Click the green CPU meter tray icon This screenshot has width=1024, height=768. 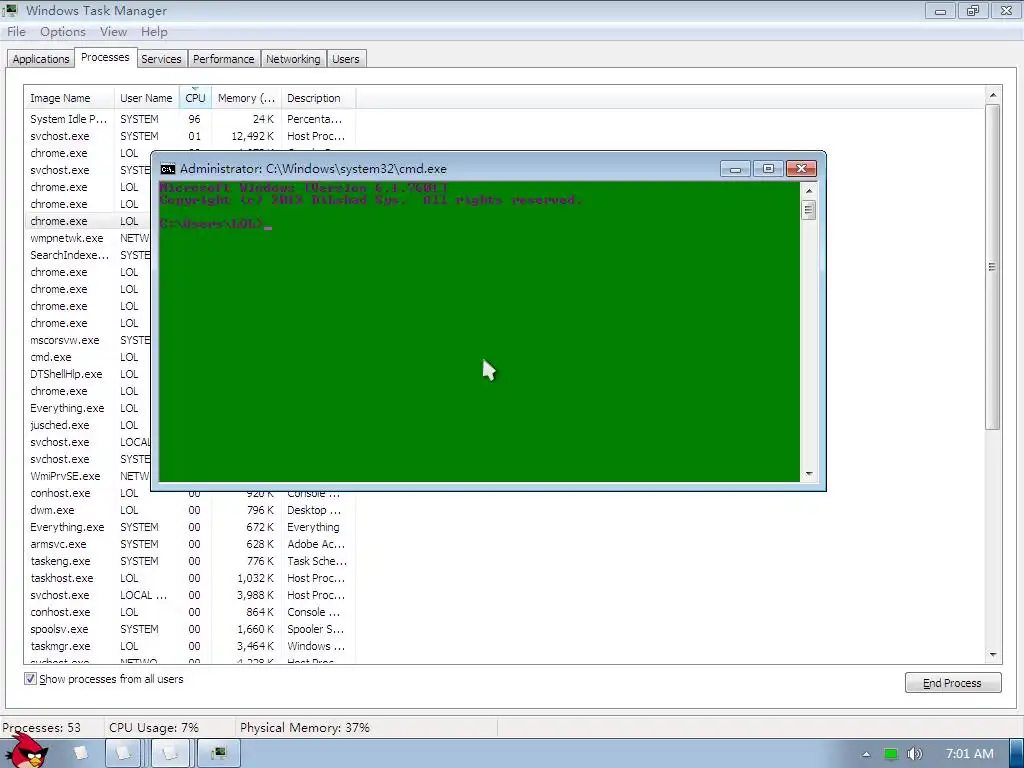(891, 754)
